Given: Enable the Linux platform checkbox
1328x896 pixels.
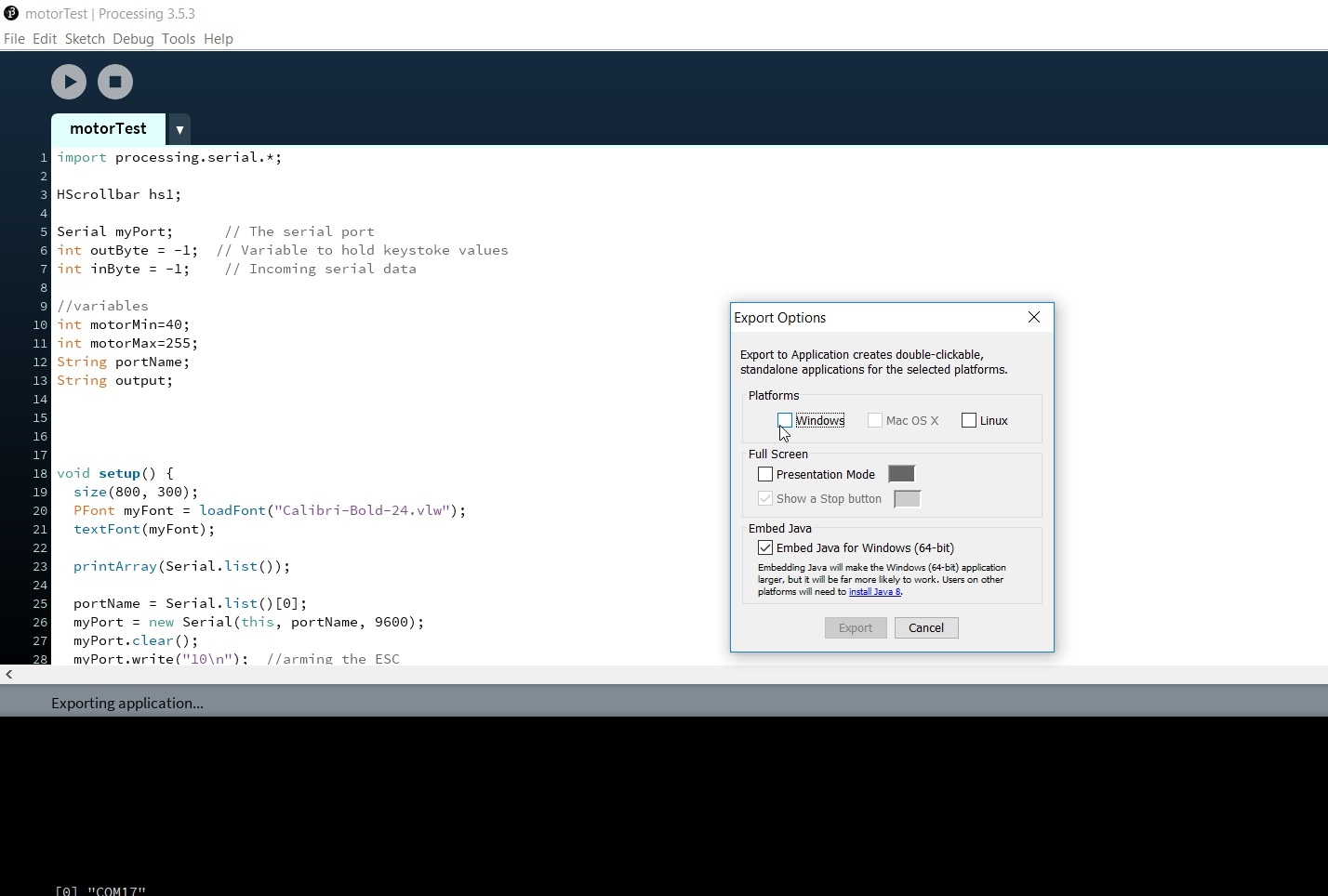Looking at the screenshot, I should 969,420.
